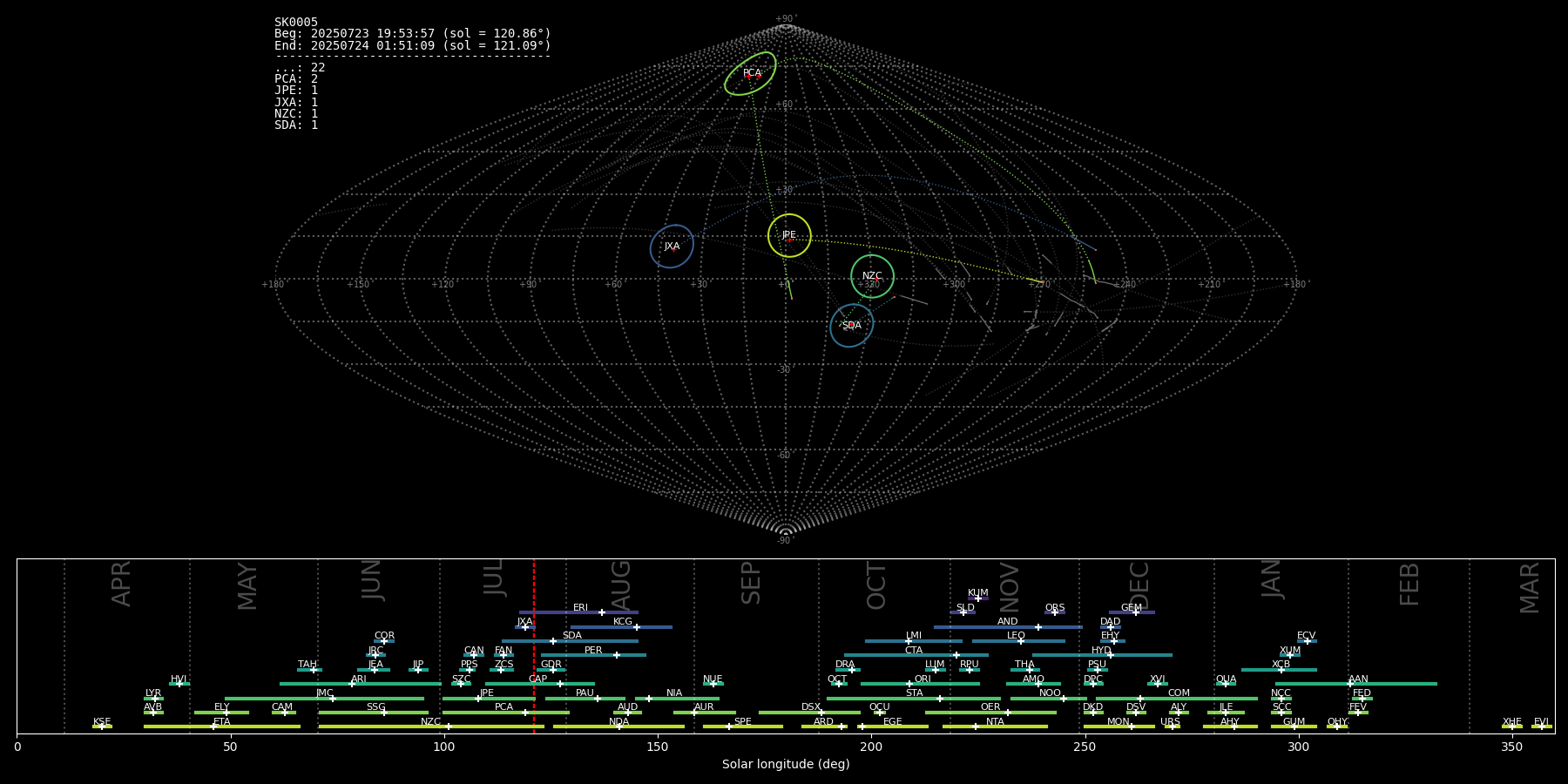1568x784 pixels.
Task: Click the 200 tick on solar longitude axis
Action: coord(871,747)
